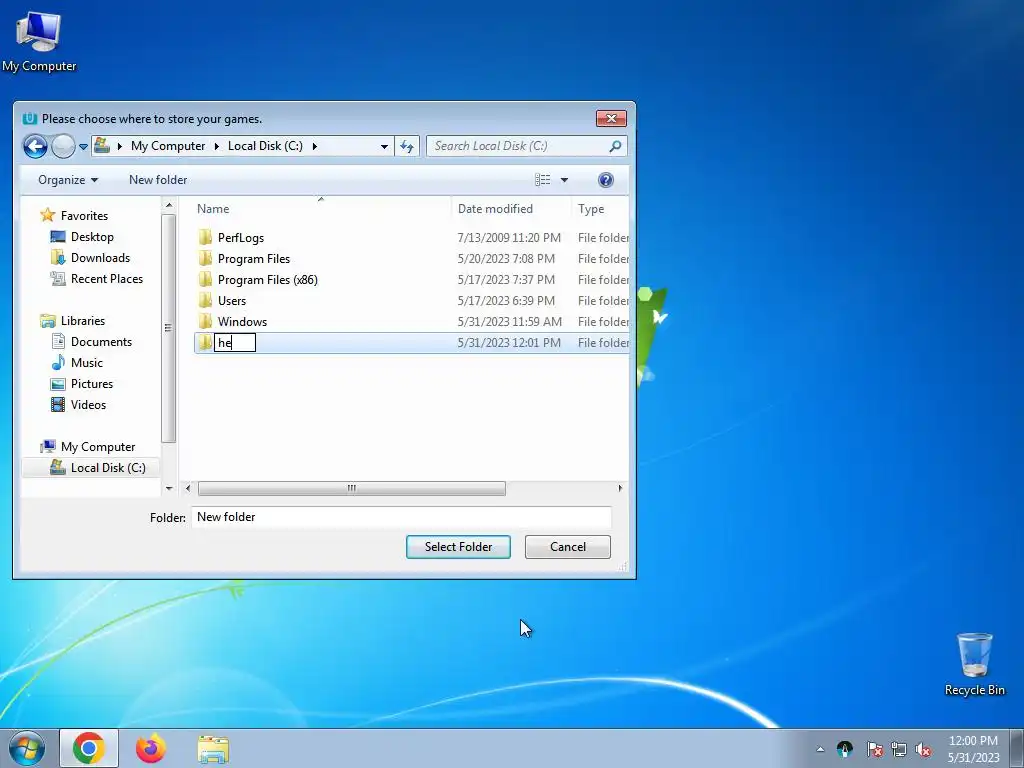
Task: Expand arrow after My Computer breadcrumb
Action: [x=217, y=146]
